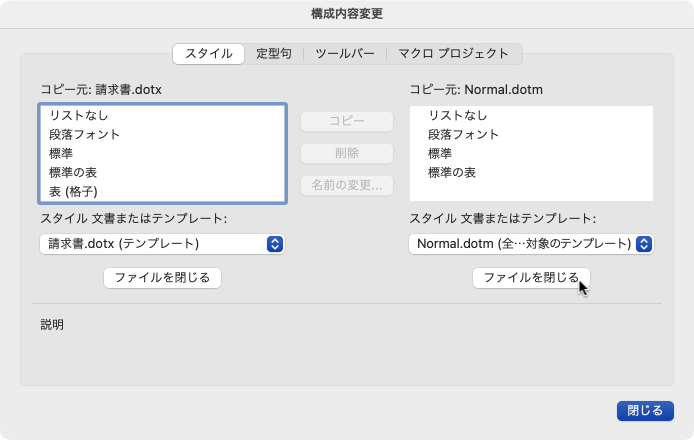
Task: Click ファイルを閉じる under 請求書.dotx
Action: click(x=162, y=278)
